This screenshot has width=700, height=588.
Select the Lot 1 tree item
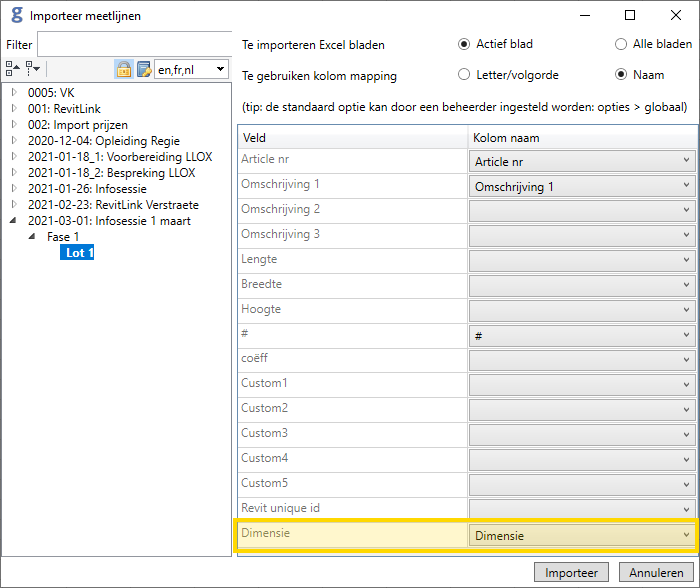click(x=77, y=253)
